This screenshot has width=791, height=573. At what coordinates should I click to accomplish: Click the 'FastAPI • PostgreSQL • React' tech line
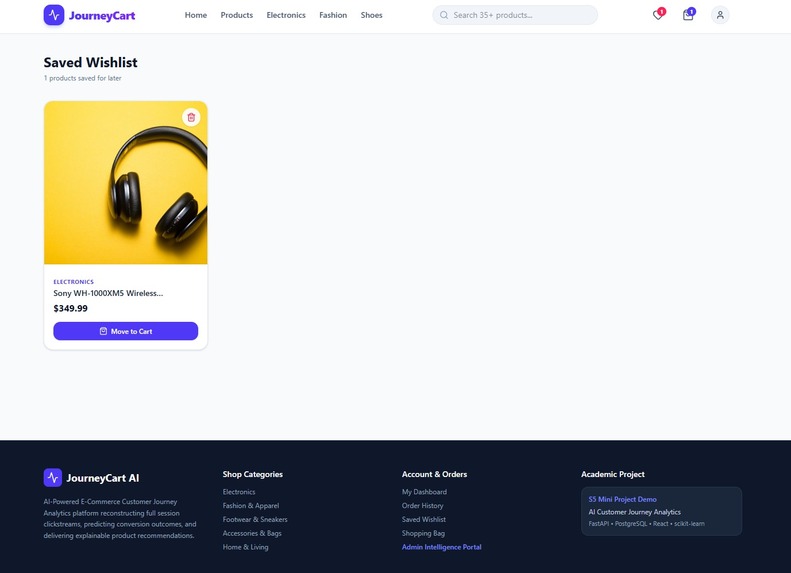646,524
